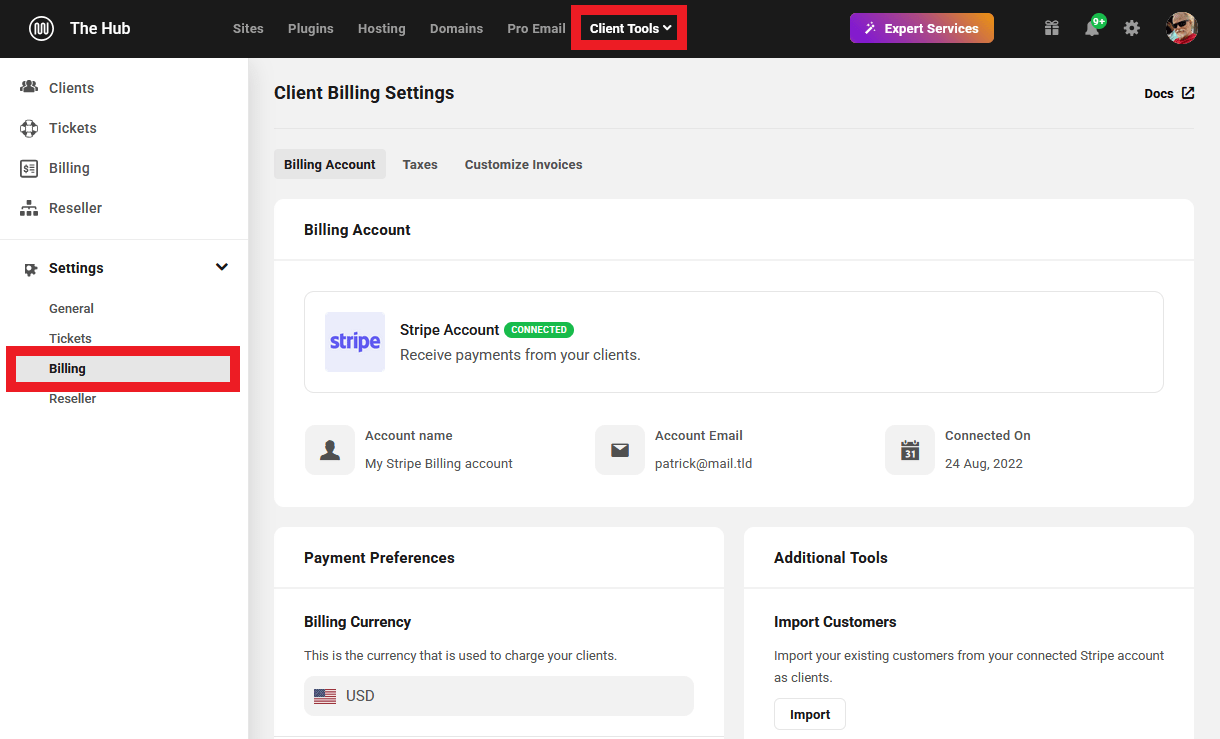
Task: Open Tickets via its sidebar icon
Action: (31, 127)
